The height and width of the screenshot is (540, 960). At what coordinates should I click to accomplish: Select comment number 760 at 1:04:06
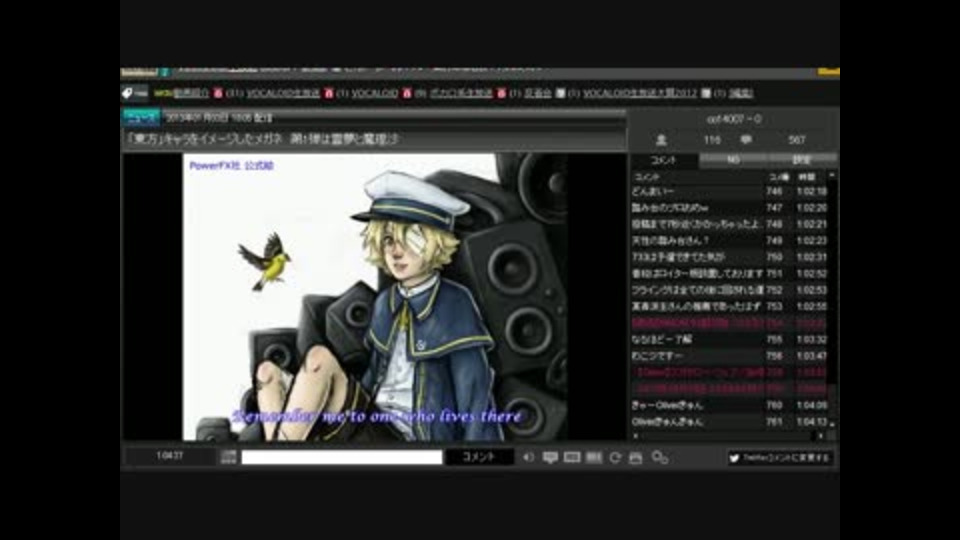pyautogui.click(x=729, y=405)
